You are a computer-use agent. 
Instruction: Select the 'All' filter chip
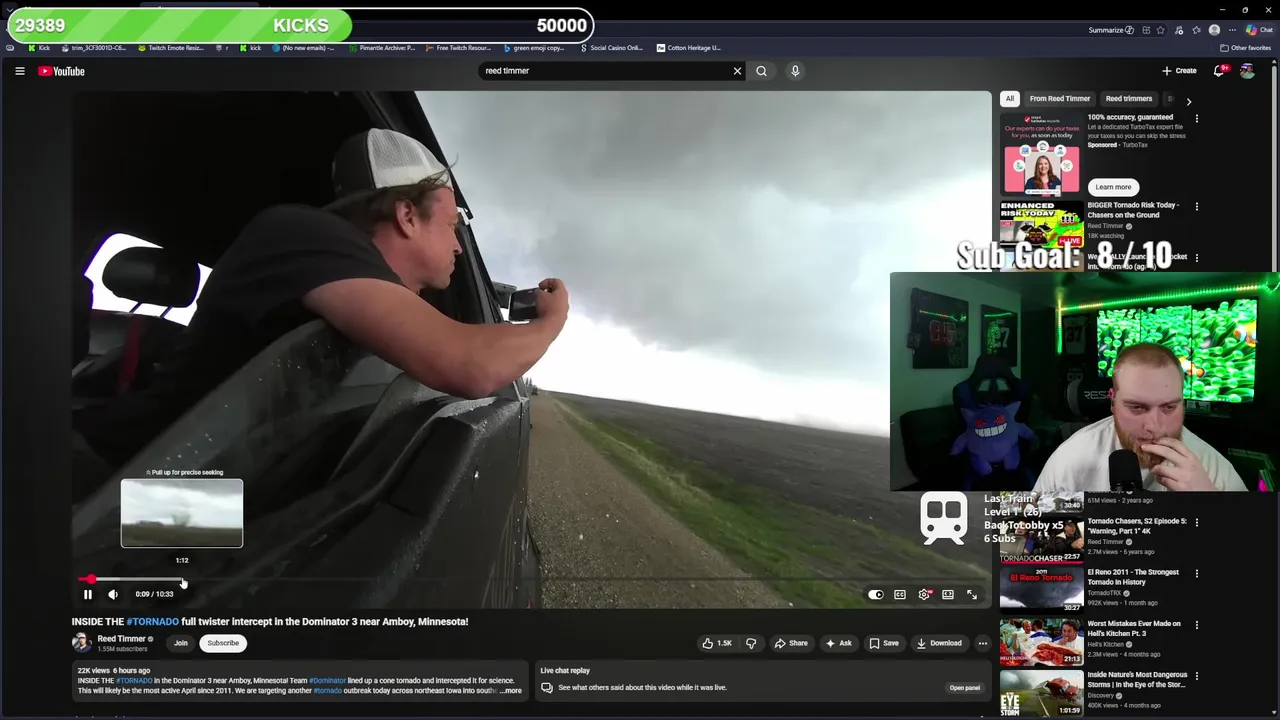tap(1010, 99)
